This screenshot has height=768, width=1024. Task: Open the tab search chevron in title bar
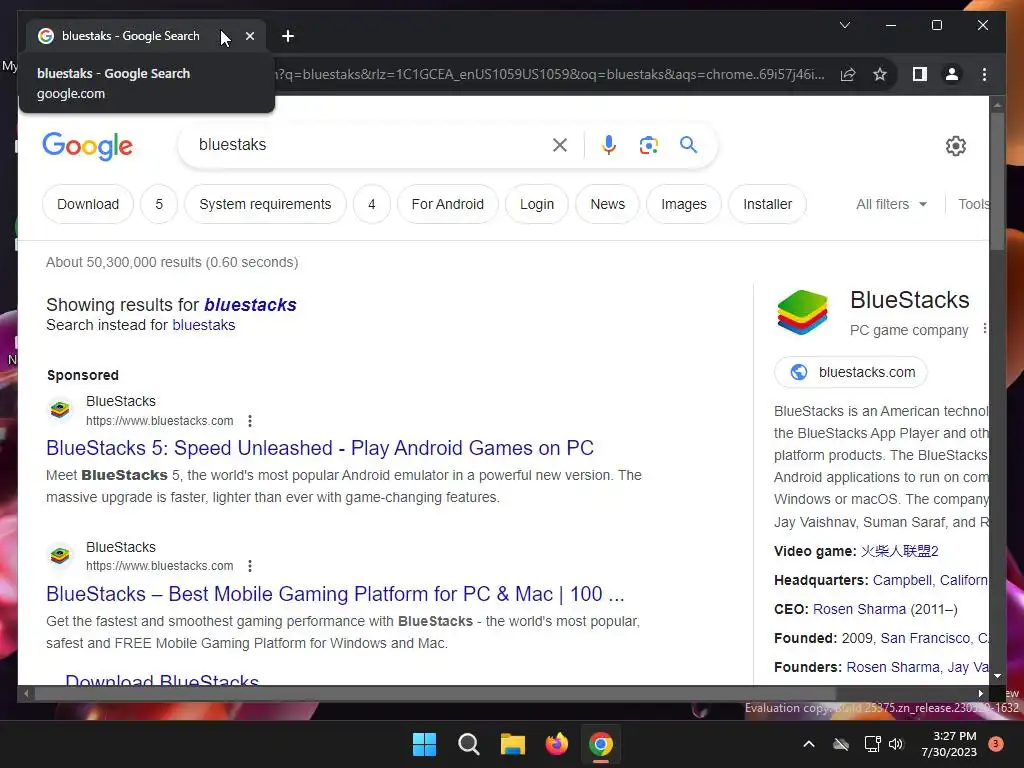pyautogui.click(x=844, y=25)
